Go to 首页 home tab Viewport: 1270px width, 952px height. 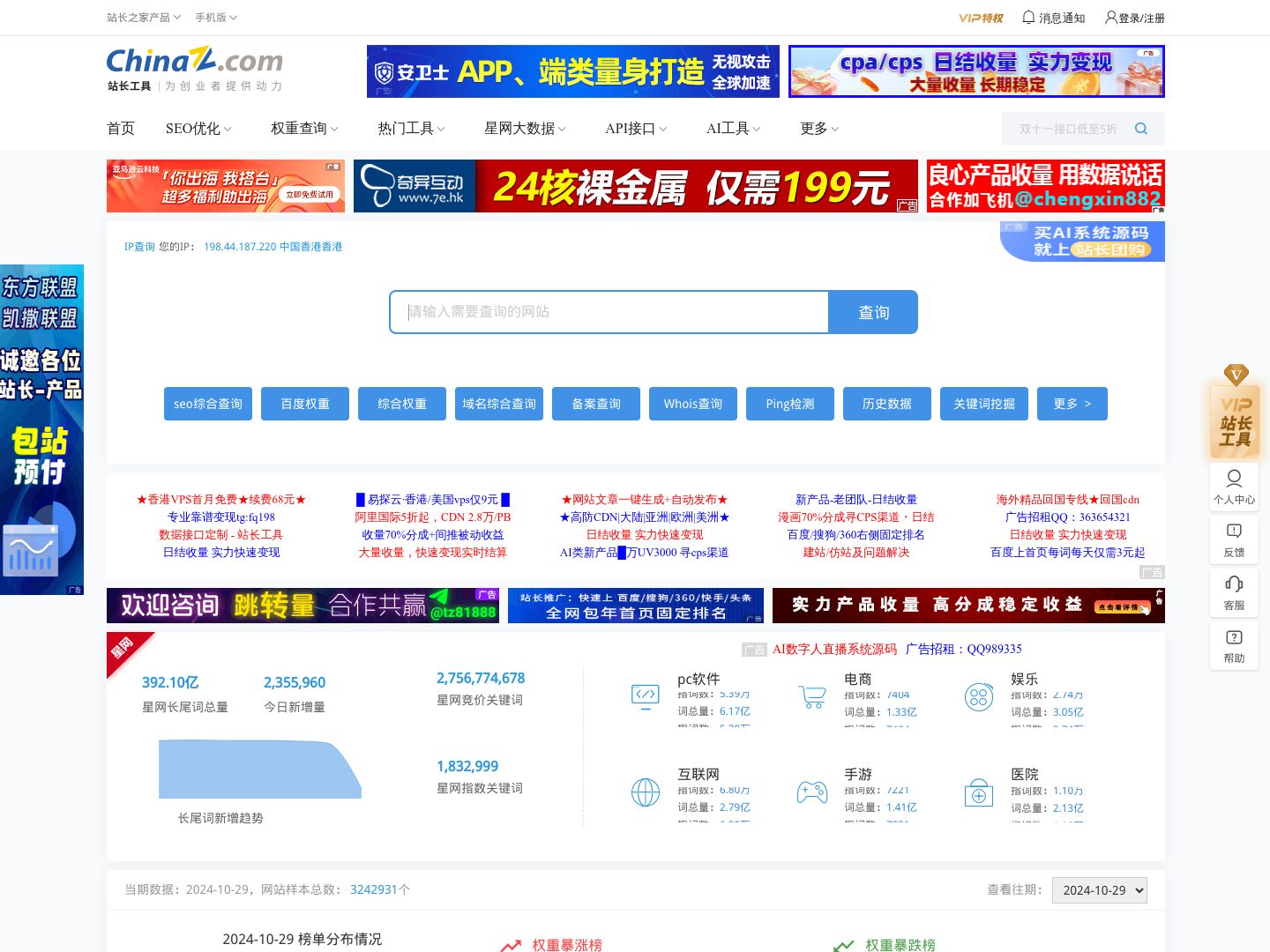pyautogui.click(x=121, y=129)
